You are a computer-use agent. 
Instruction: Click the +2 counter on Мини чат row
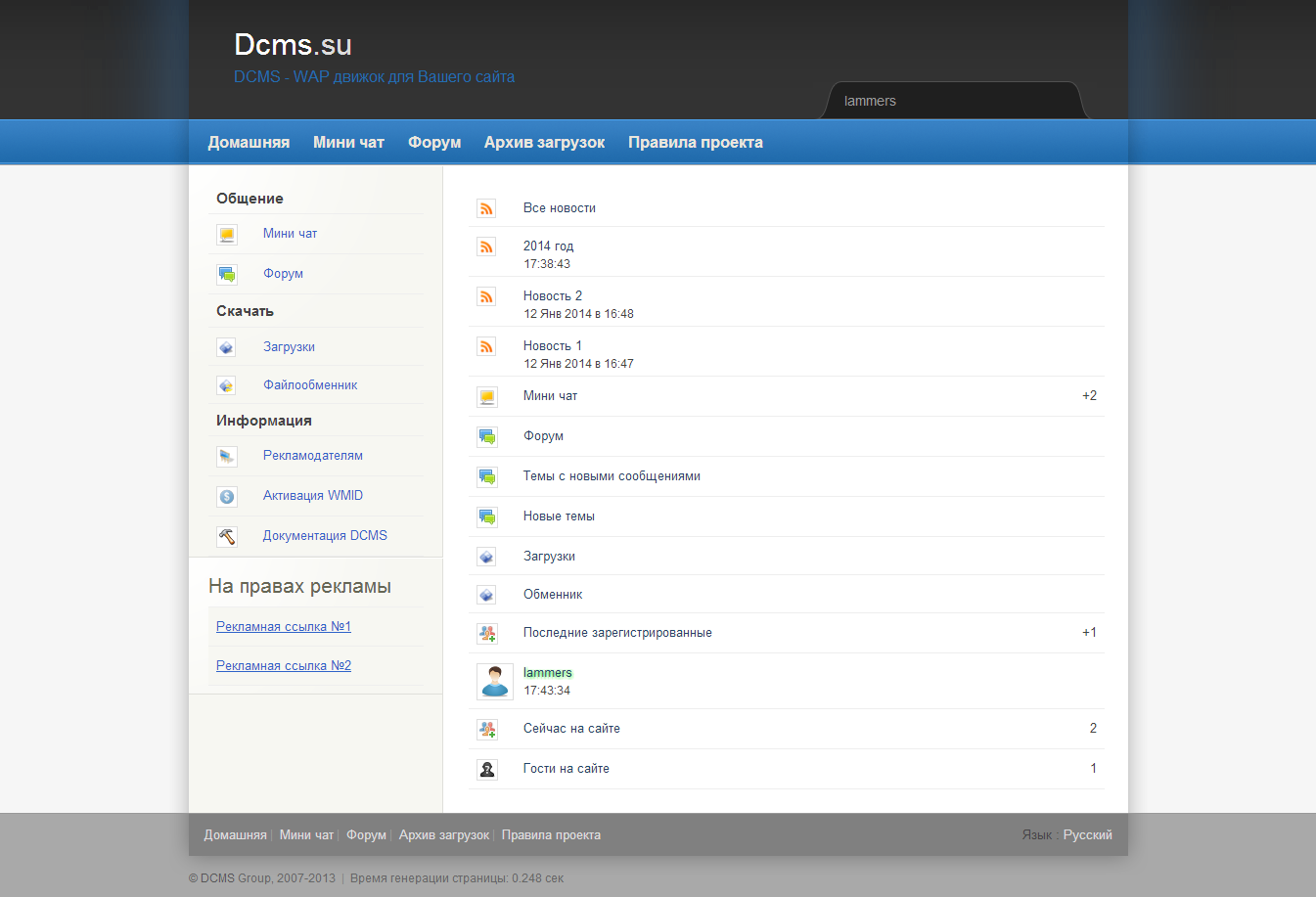click(1089, 396)
